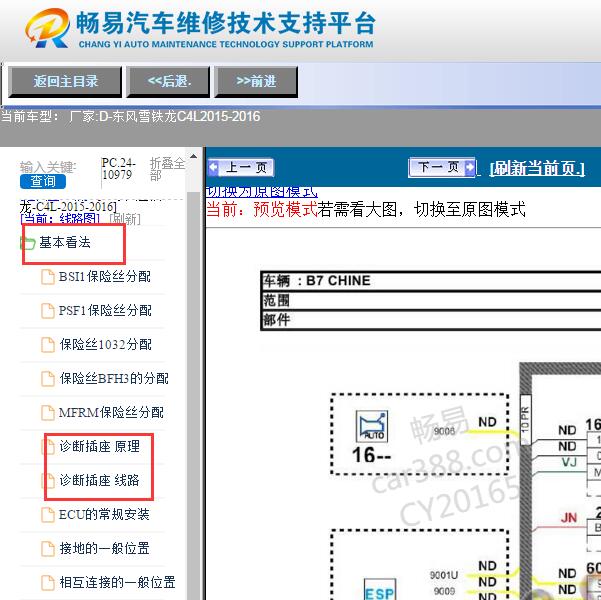Open 接地的一般位置 document
Viewport: 601px width, 600px height.
click(x=104, y=548)
